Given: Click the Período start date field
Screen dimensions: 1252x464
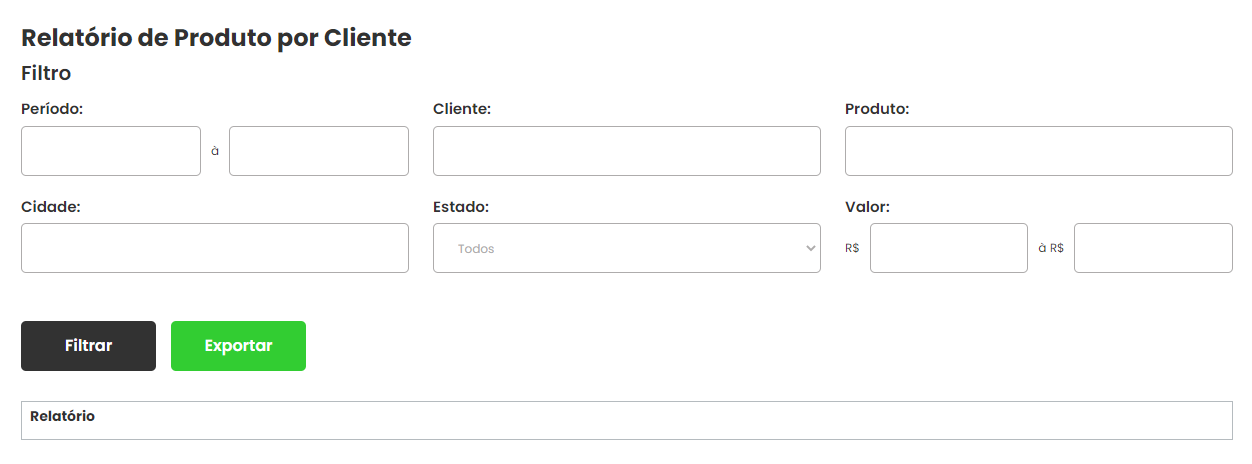Looking at the screenshot, I should [111, 151].
